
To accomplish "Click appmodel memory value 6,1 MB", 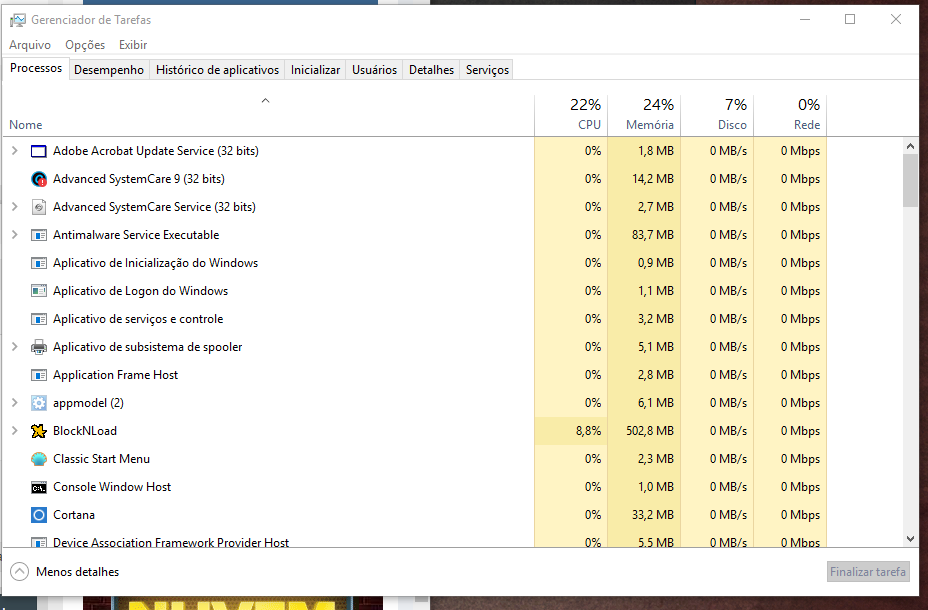I will 656,403.
